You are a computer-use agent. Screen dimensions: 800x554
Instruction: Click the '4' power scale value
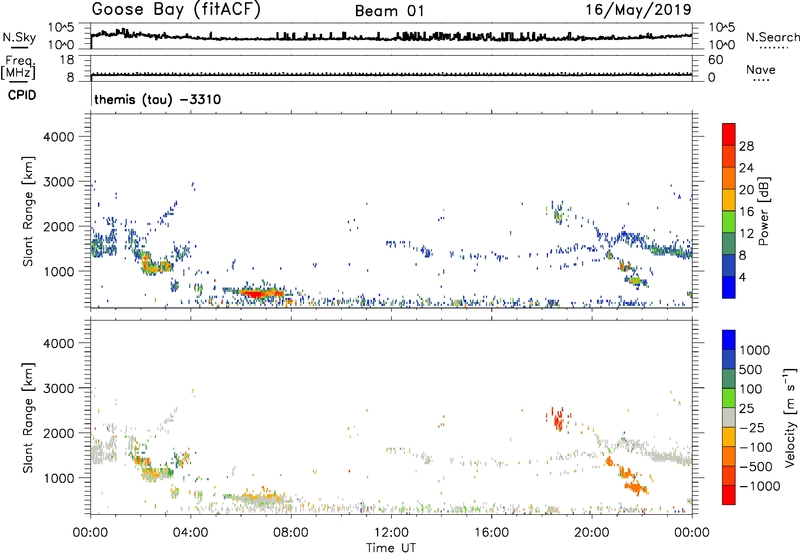tap(742, 277)
